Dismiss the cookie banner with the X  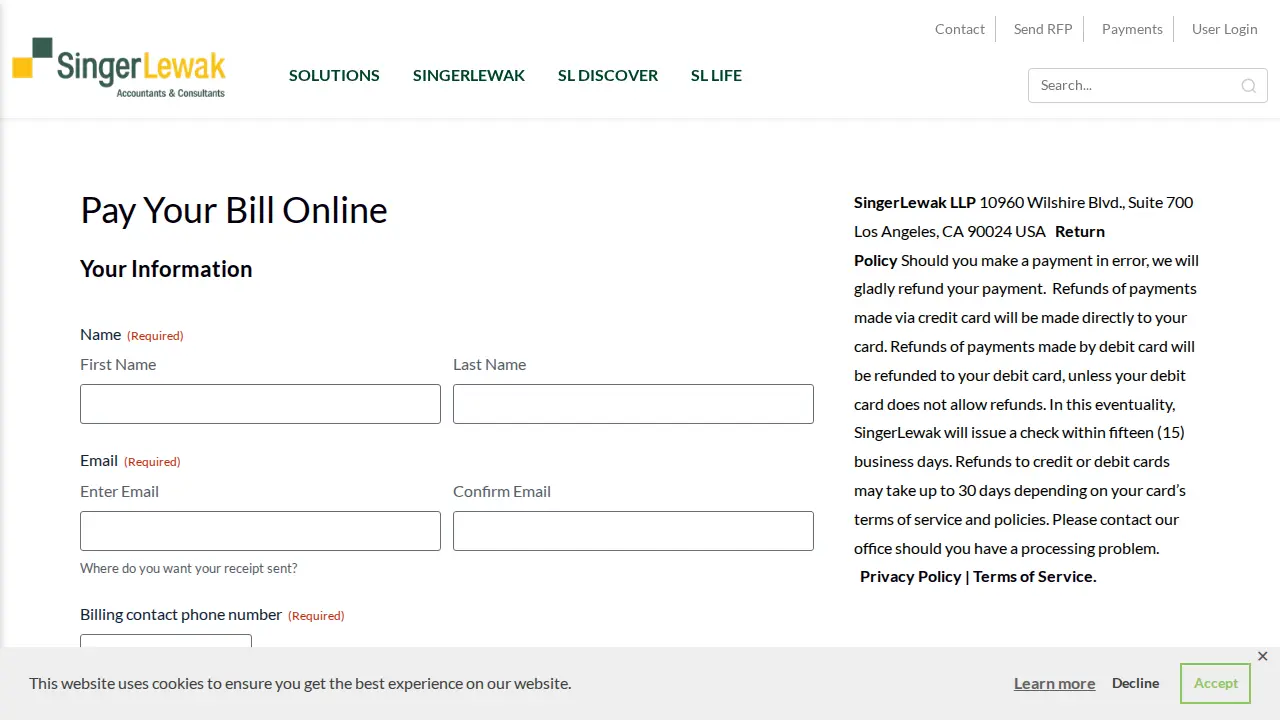[1262, 657]
